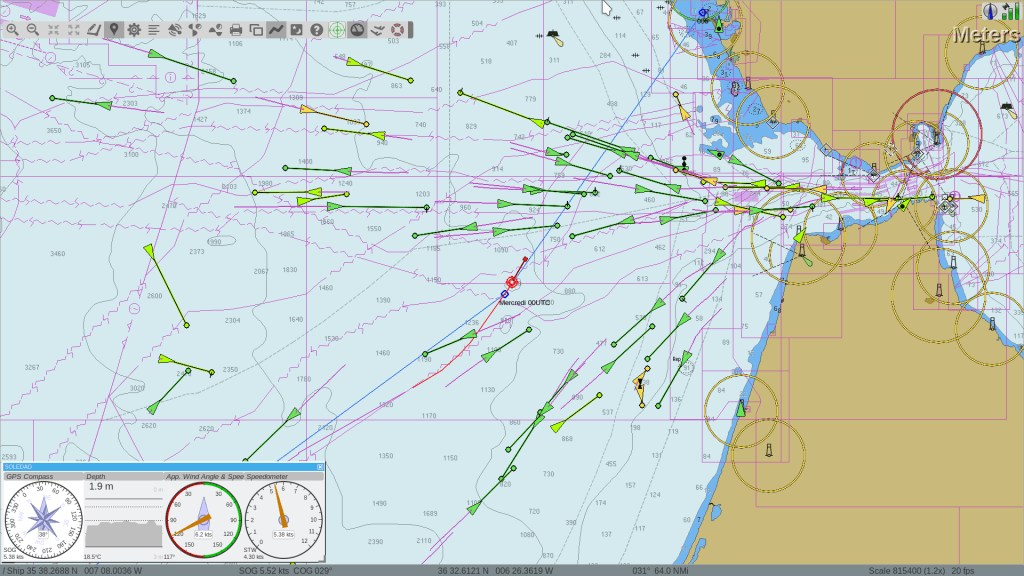
Task: Click the green GPS signal bars indicator
Action: click(x=1010, y=11)
